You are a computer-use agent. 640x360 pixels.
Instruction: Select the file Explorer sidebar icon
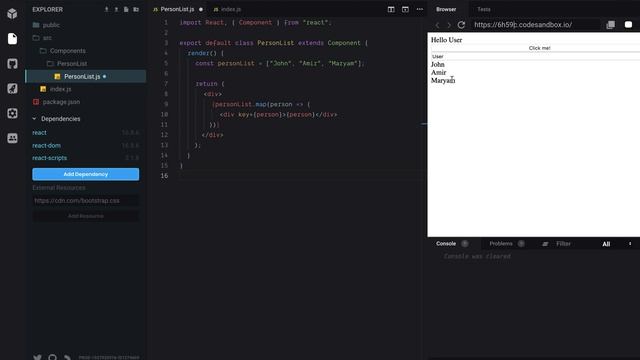coord(12,39)
